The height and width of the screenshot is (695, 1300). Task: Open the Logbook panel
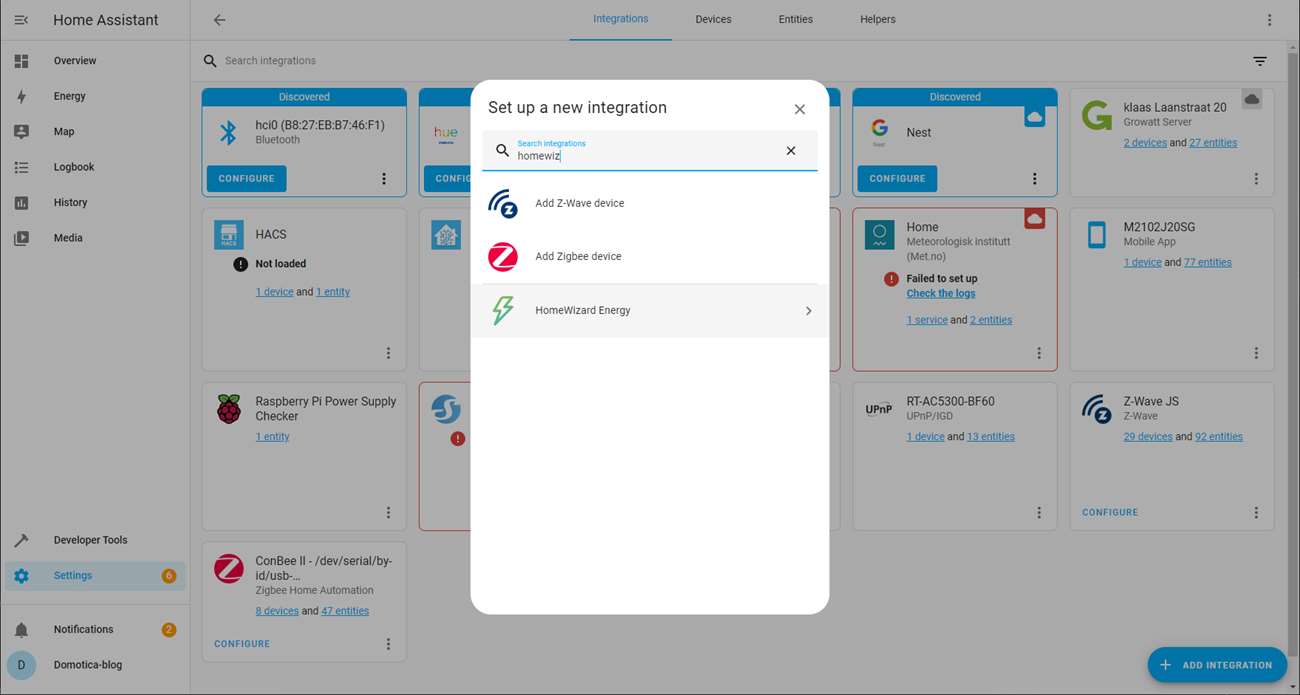pyautogui.click(x=95, y=167)
